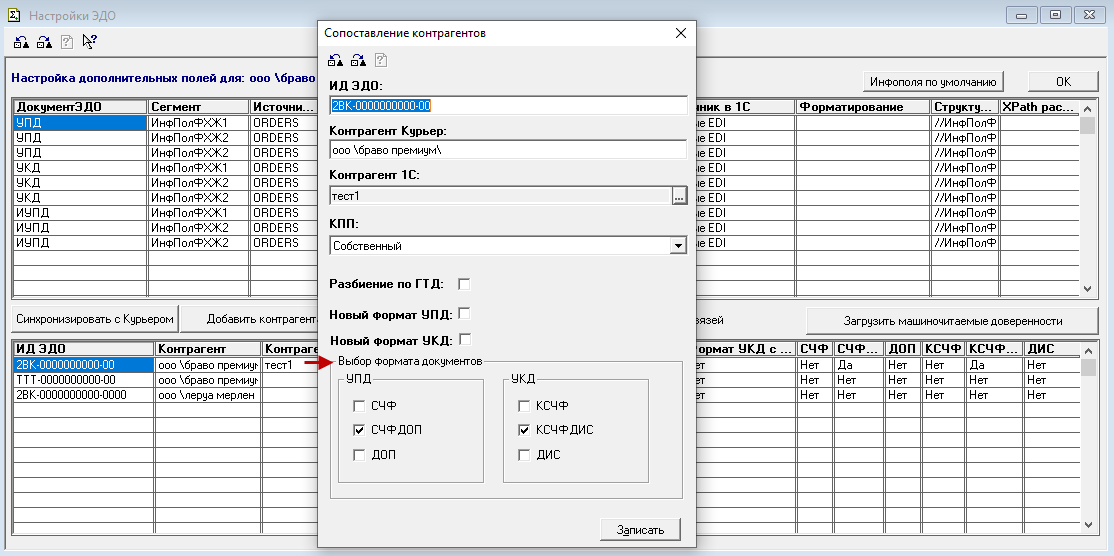Click the ДОП column header in lower table
Image resolution: width=1114 pixels, height=556 pixels.
pyautogui.click(x=904, y=349)
